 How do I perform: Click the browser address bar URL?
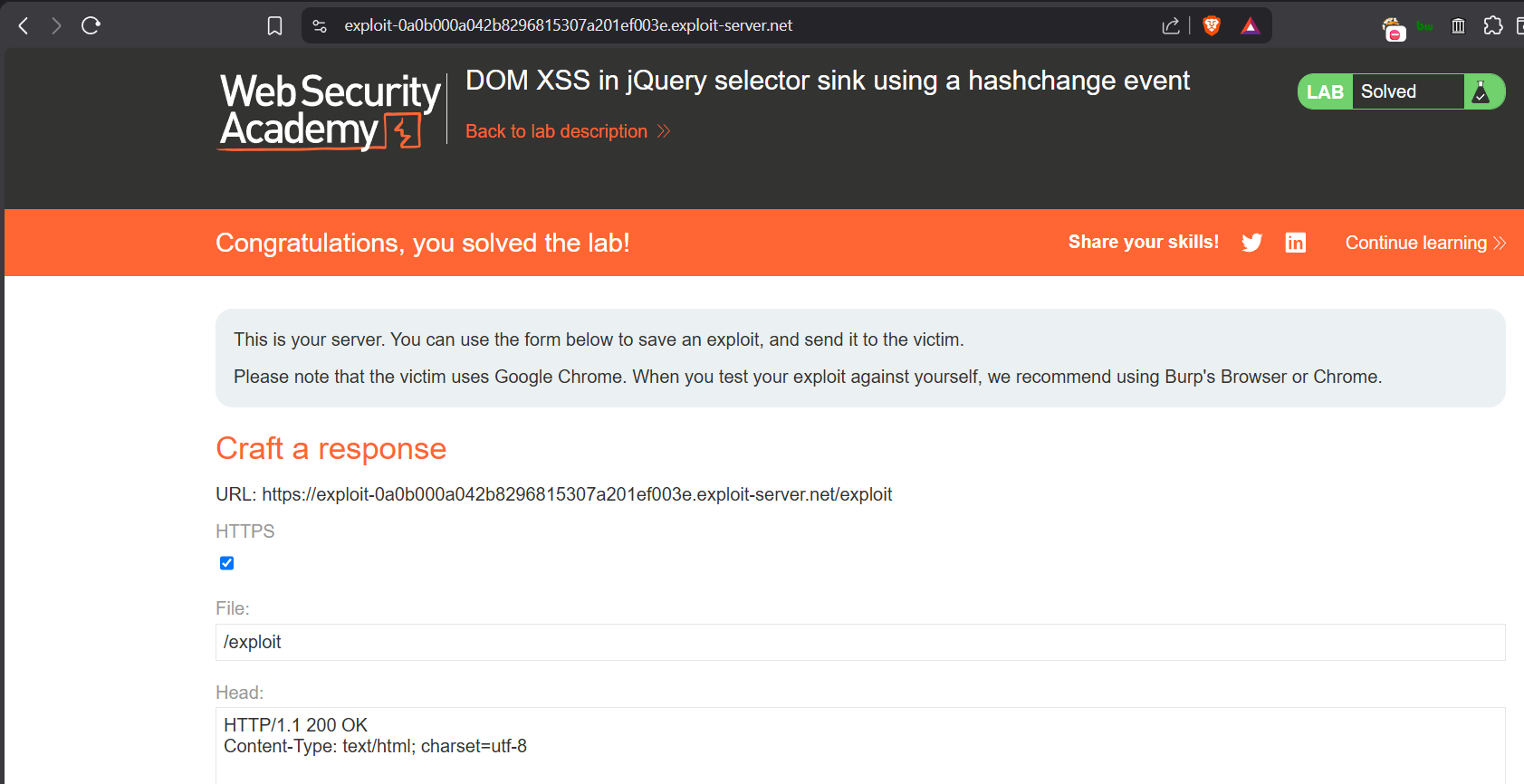[x=568, y=26]
